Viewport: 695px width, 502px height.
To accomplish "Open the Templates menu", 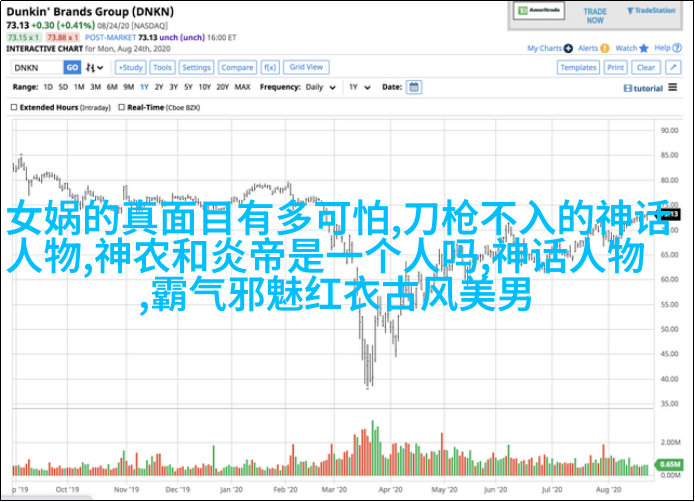I will 578,68.
